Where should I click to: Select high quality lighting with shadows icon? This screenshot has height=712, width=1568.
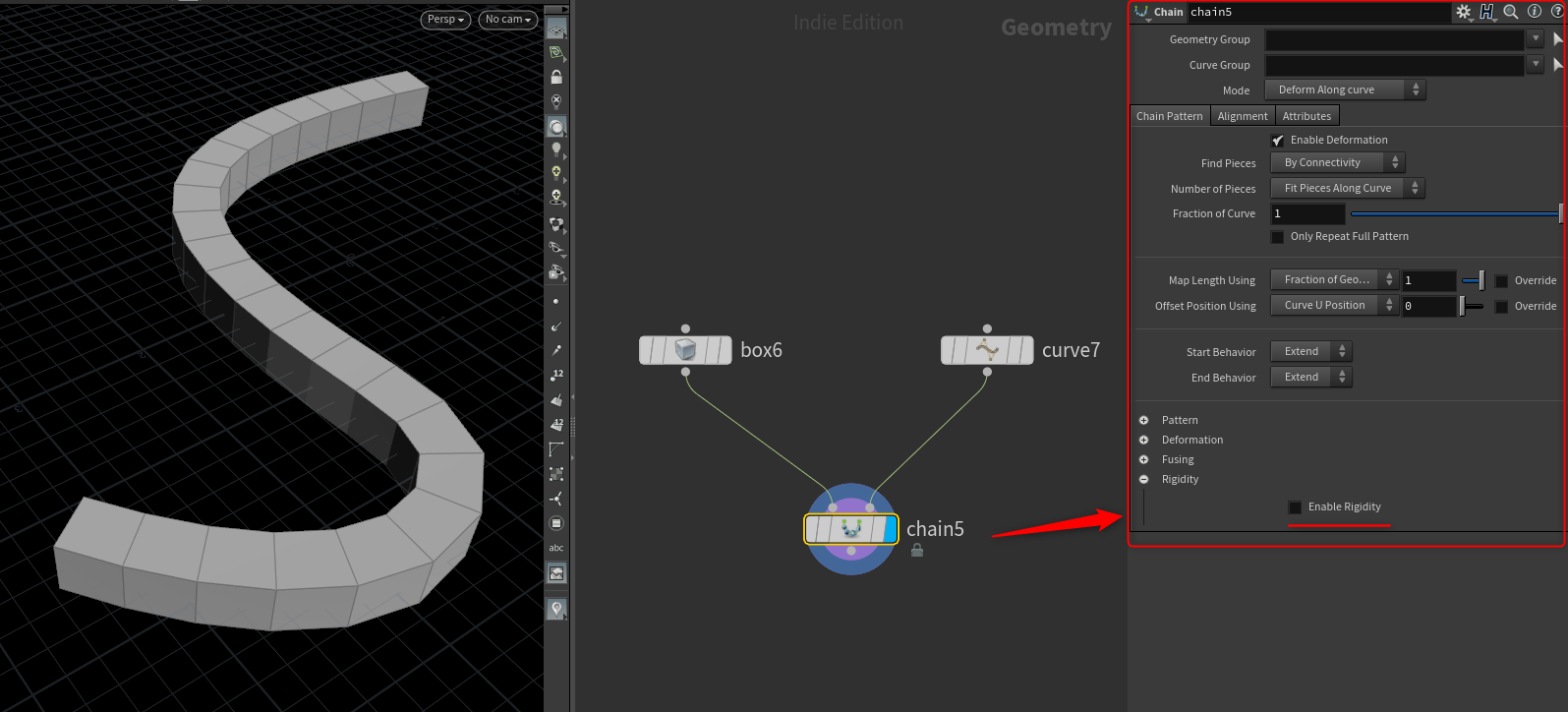coord(556,197)
